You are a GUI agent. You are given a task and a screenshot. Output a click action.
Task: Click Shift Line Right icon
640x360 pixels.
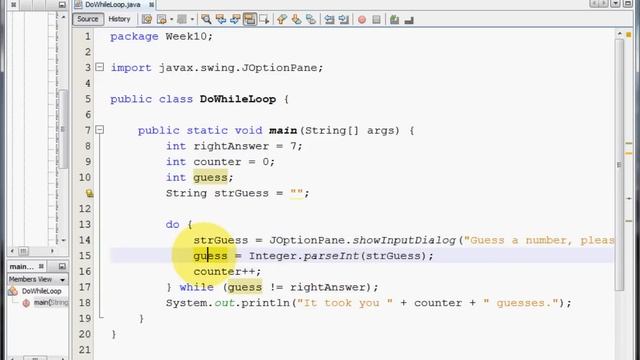click(344, 19)
